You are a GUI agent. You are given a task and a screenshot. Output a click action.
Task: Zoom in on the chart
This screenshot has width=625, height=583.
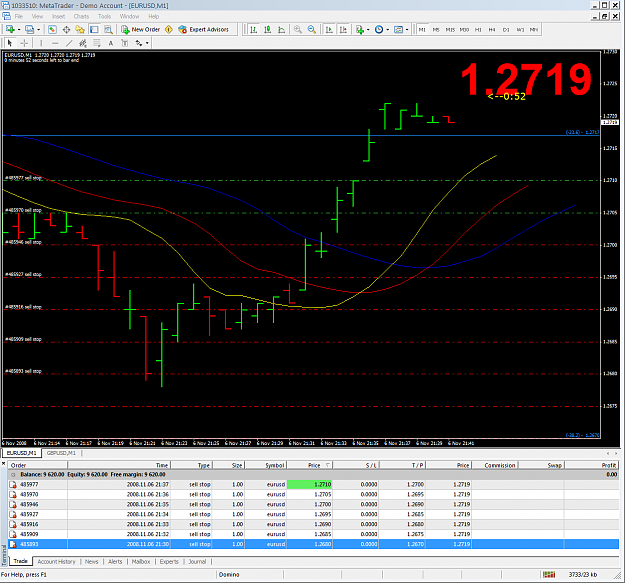click(x=297, y=29)
